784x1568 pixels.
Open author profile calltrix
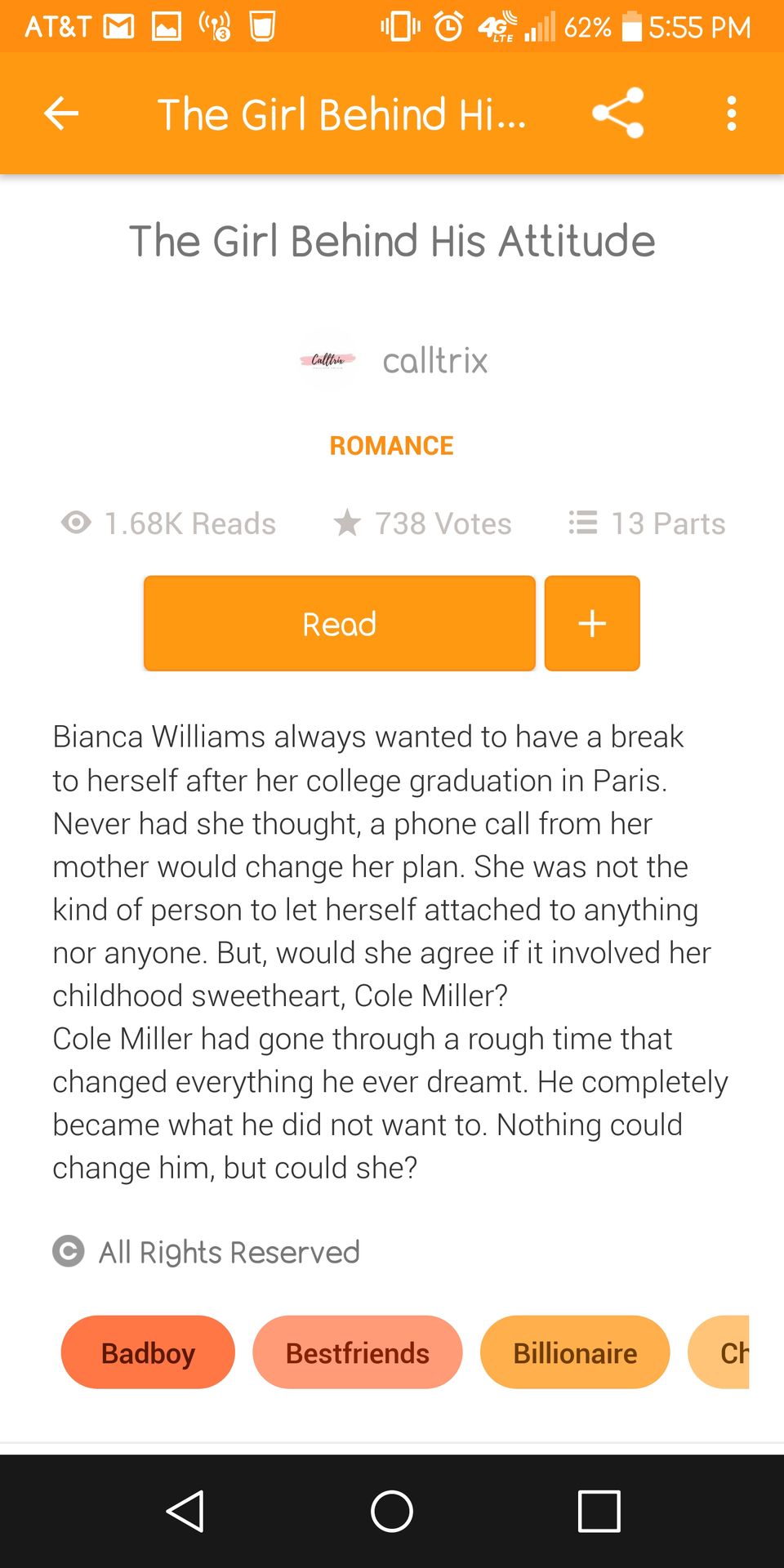point(434,360)
